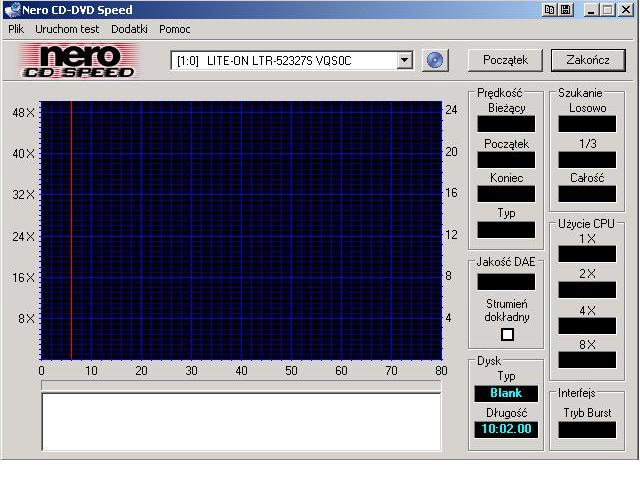The width and height of the screenshot is (640, 480).
Task: Click the Początek speed value box under Prędkość
Action: point(506,160)
